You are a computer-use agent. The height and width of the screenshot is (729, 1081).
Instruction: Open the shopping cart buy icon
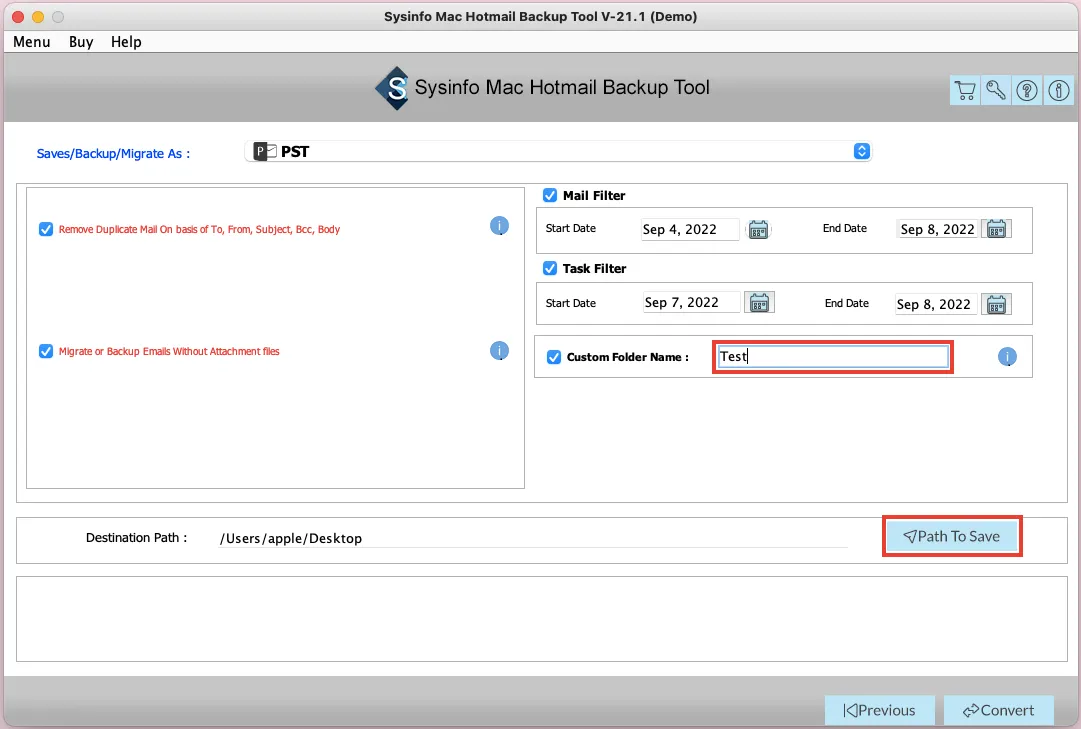(964, 90)
